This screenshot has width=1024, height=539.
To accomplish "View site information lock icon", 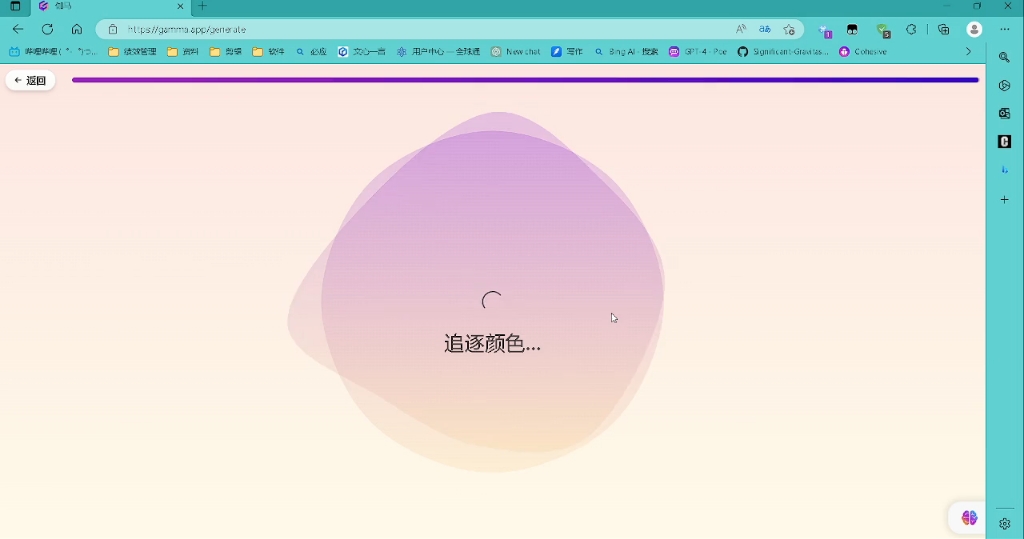I will (x=112, y=29).
